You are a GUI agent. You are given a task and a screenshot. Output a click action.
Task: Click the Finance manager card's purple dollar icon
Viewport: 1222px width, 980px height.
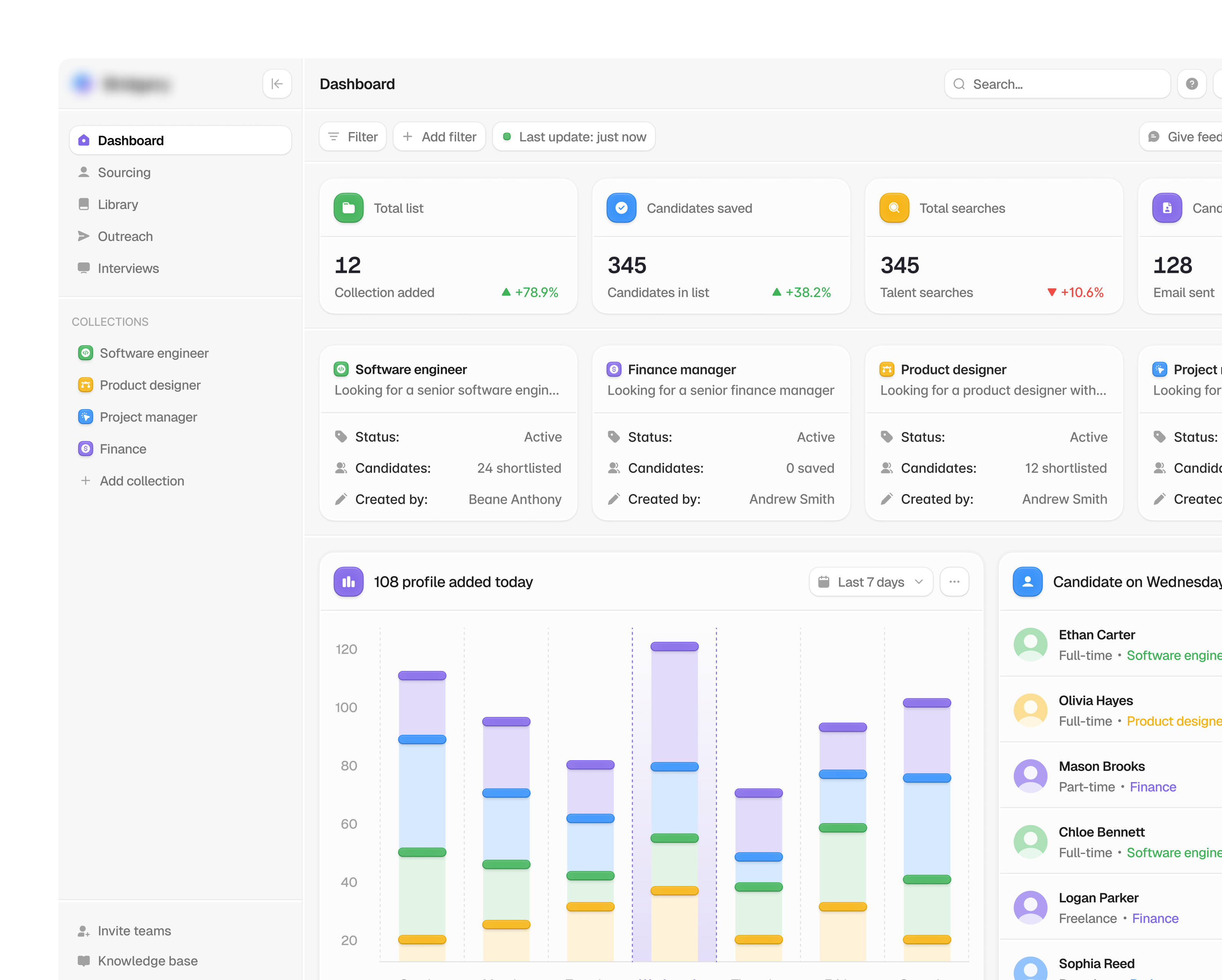[x=614, y=370]
